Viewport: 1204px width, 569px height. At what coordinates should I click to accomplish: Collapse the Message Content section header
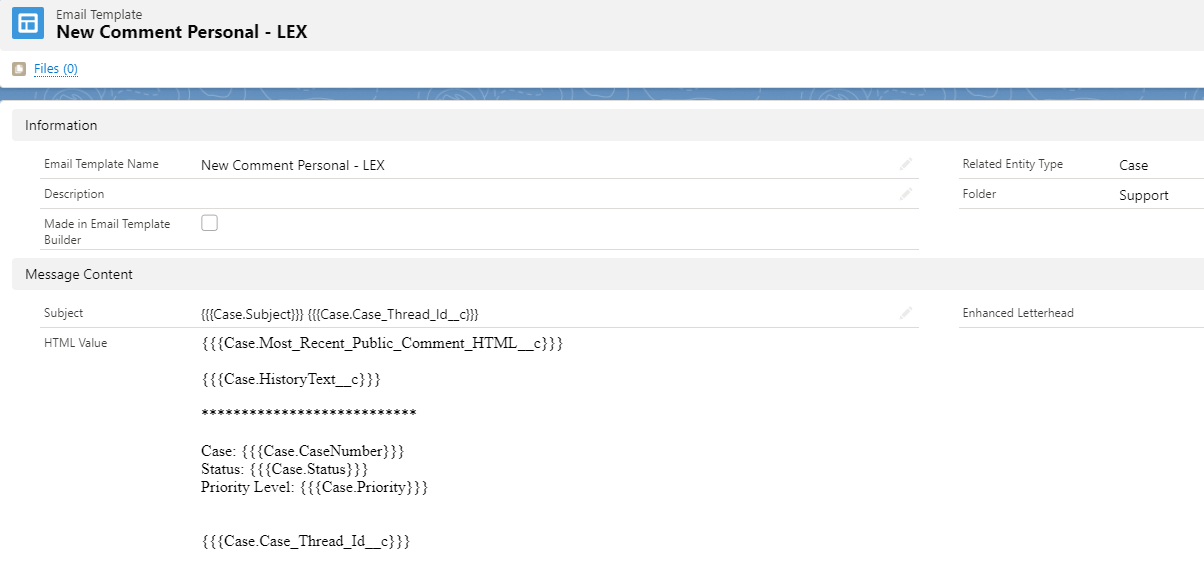[x=608, y=274]
